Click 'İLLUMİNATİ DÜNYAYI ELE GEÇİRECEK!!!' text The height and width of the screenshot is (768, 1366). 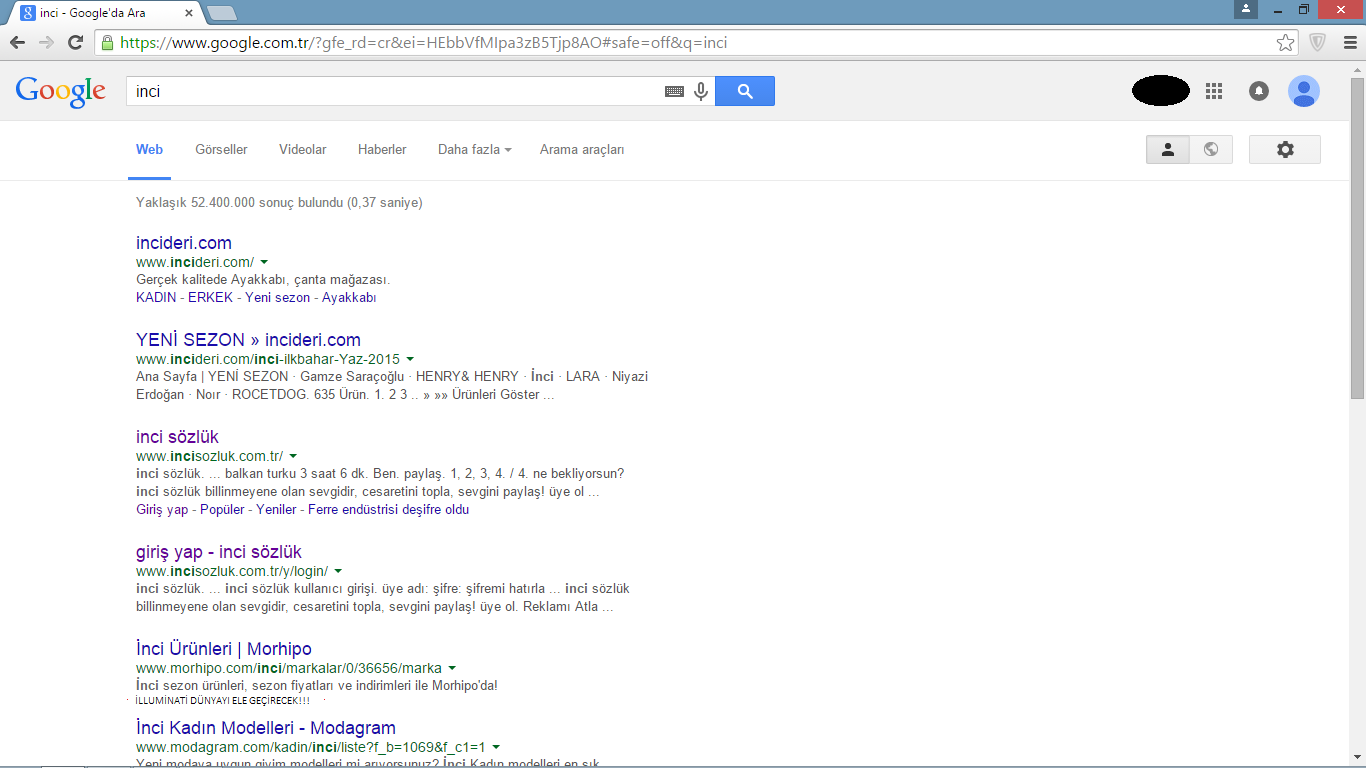click(222, 700)
